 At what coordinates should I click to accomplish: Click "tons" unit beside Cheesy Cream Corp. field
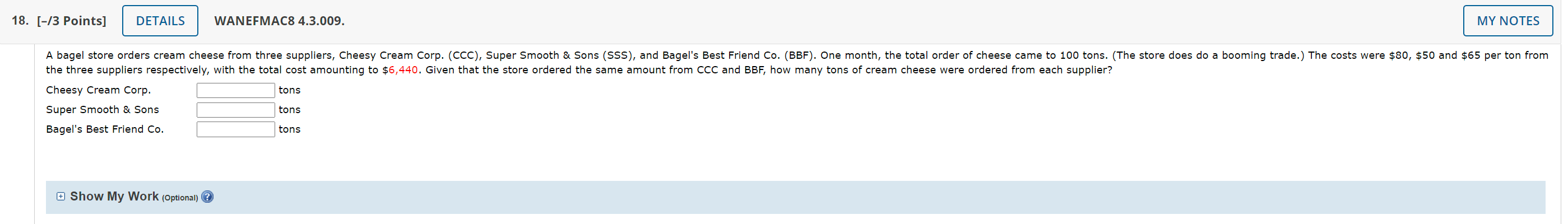tap(289, 90)
